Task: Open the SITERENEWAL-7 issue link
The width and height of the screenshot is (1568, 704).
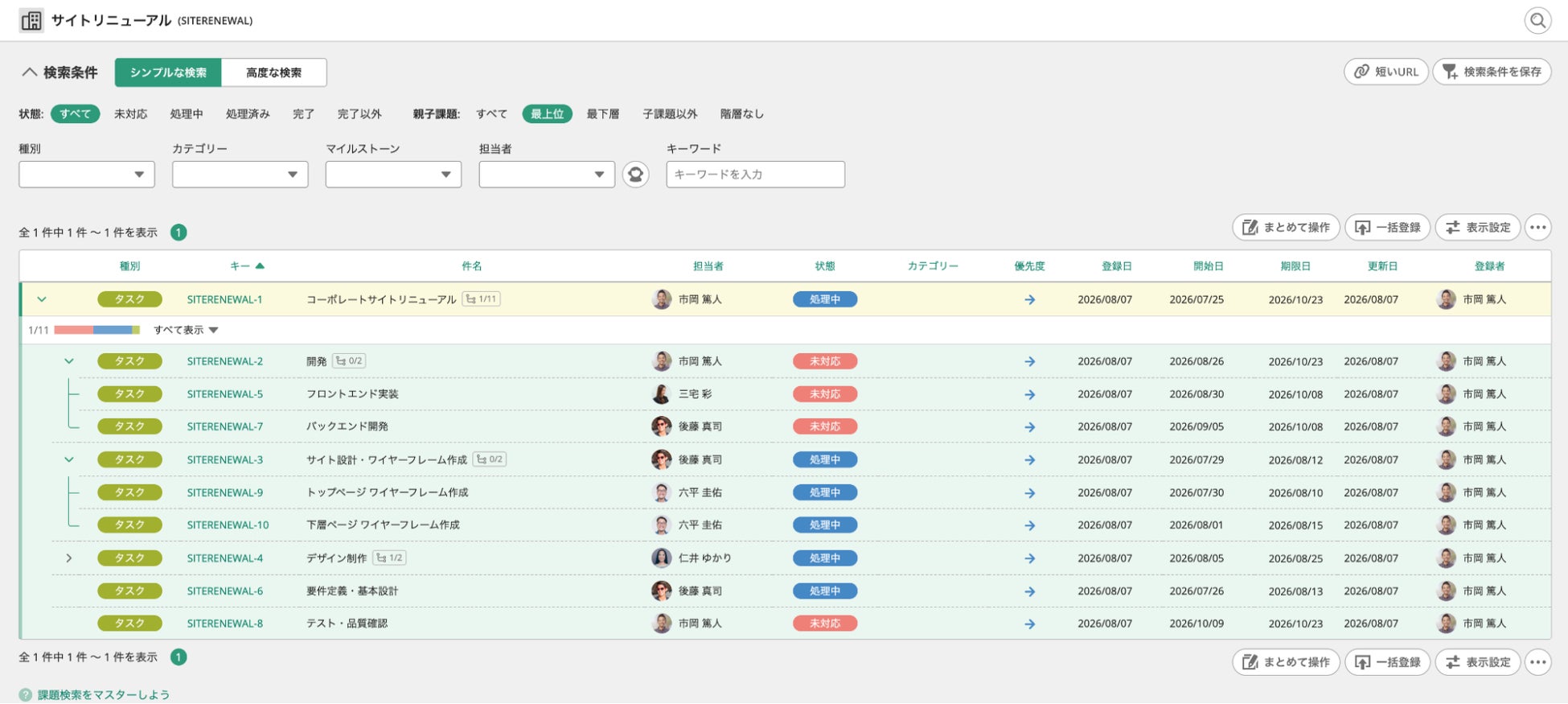Action: tap(224, 426)
